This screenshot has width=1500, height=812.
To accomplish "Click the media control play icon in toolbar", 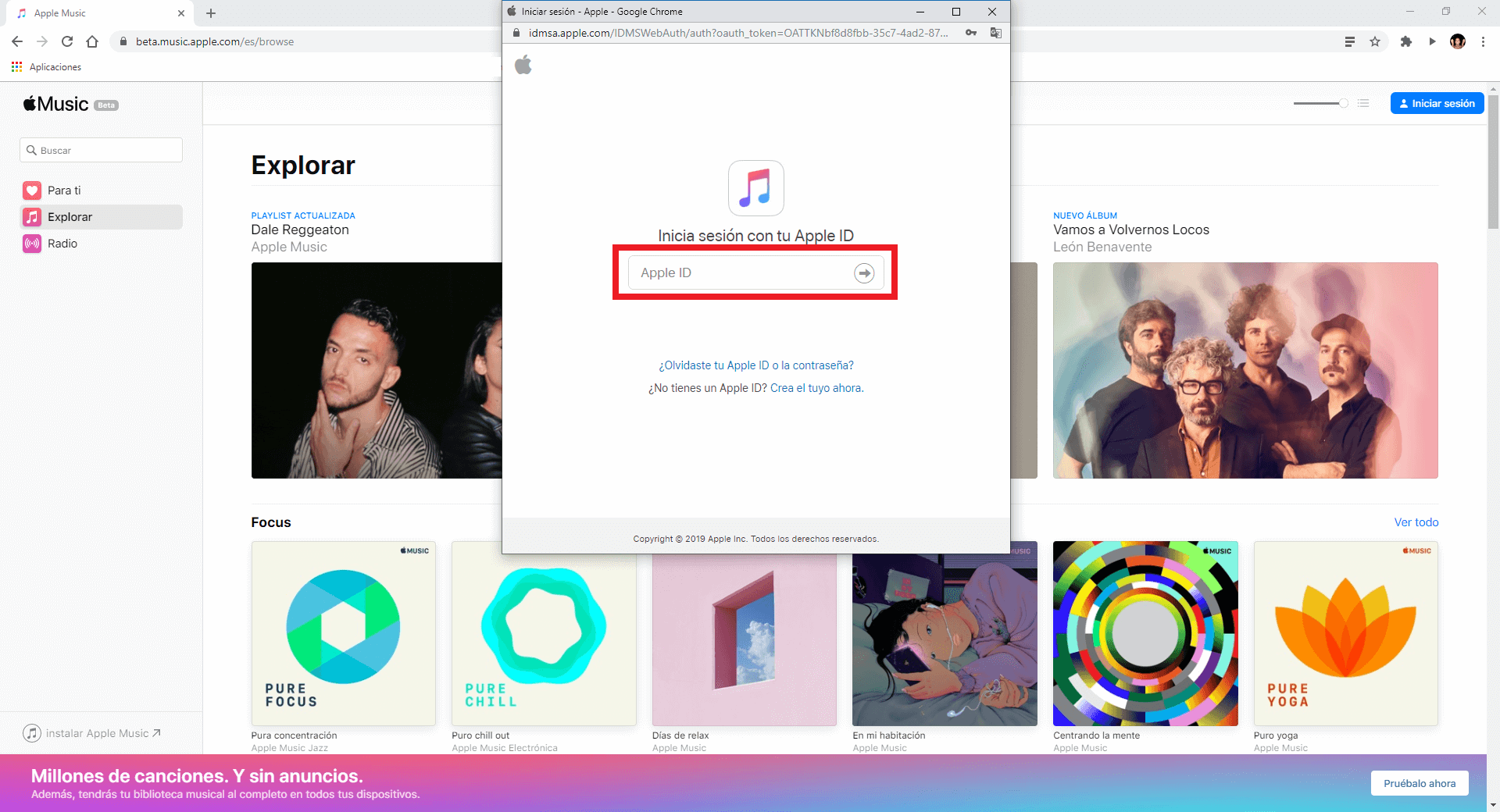I will (x=1432, y=41).
